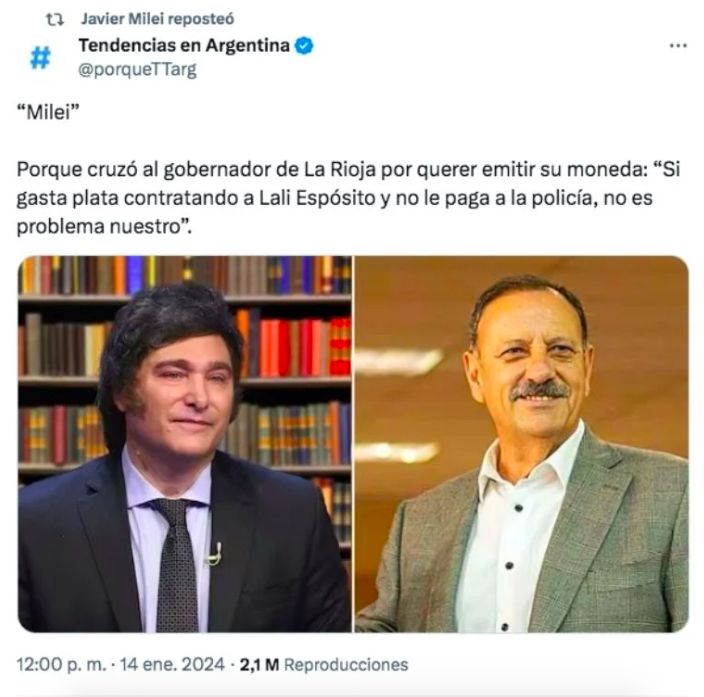
Task: Open Tendencias en Argentina profile name
Action: pyautogui.click(x=185, y=46)
